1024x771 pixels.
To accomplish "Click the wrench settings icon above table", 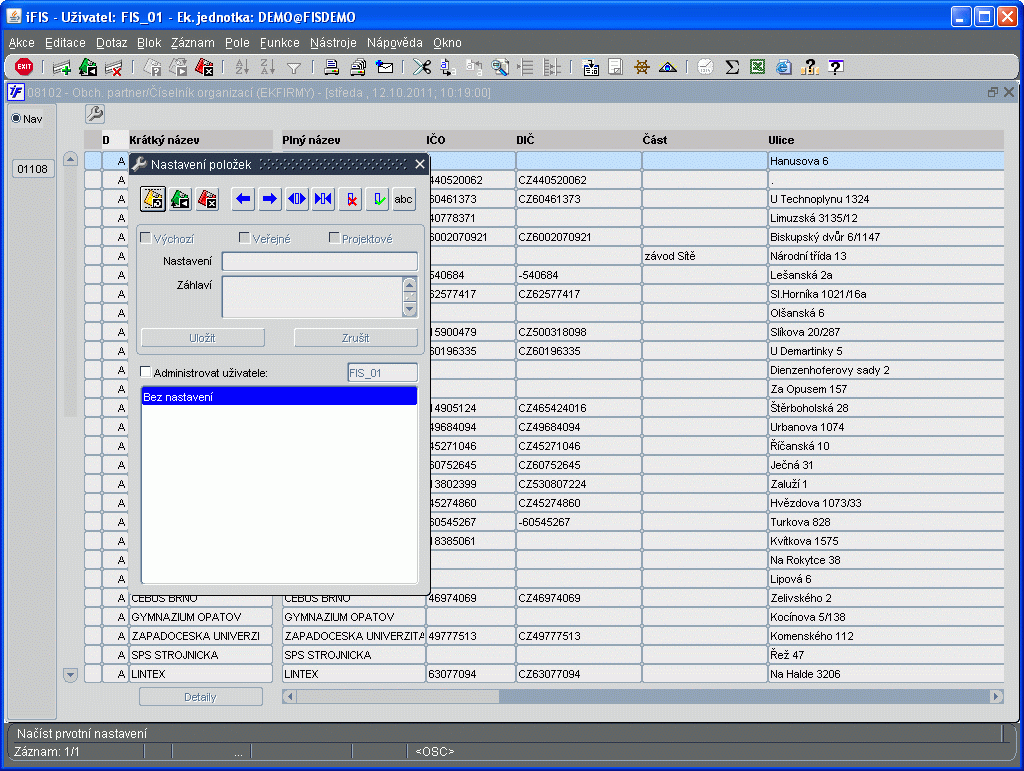I will 94,114.
